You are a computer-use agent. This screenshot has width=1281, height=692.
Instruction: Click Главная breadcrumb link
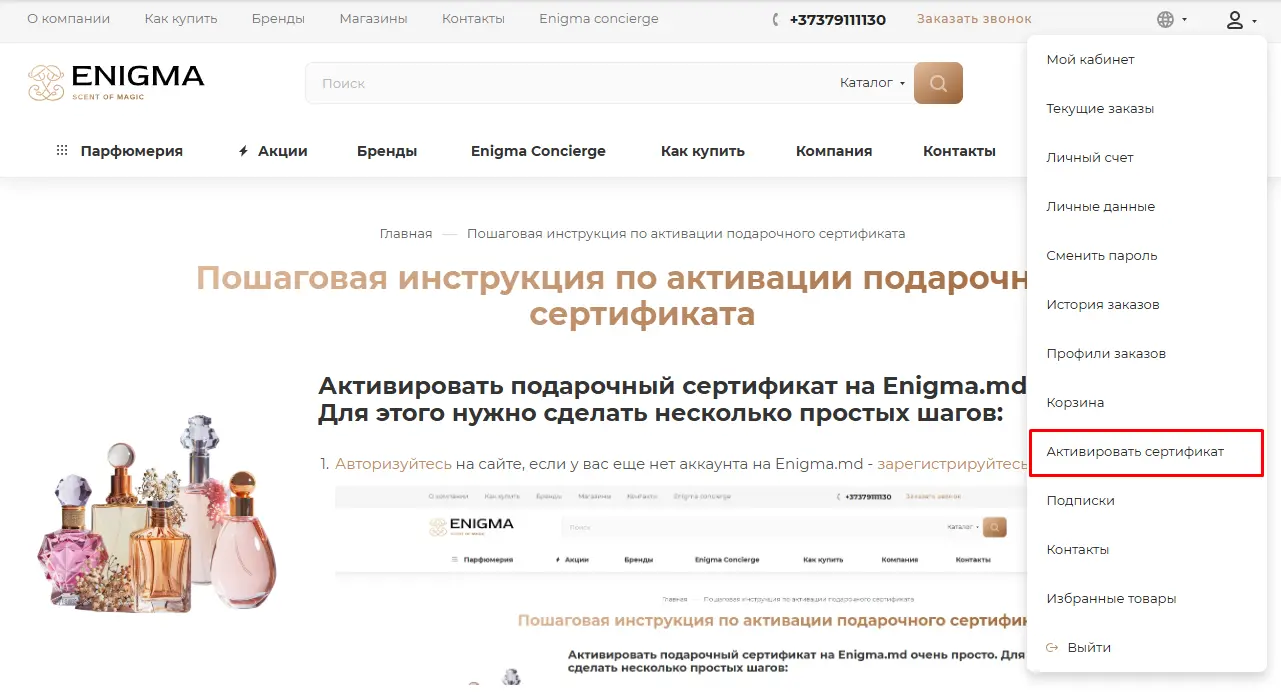click(x=406, y=233)
